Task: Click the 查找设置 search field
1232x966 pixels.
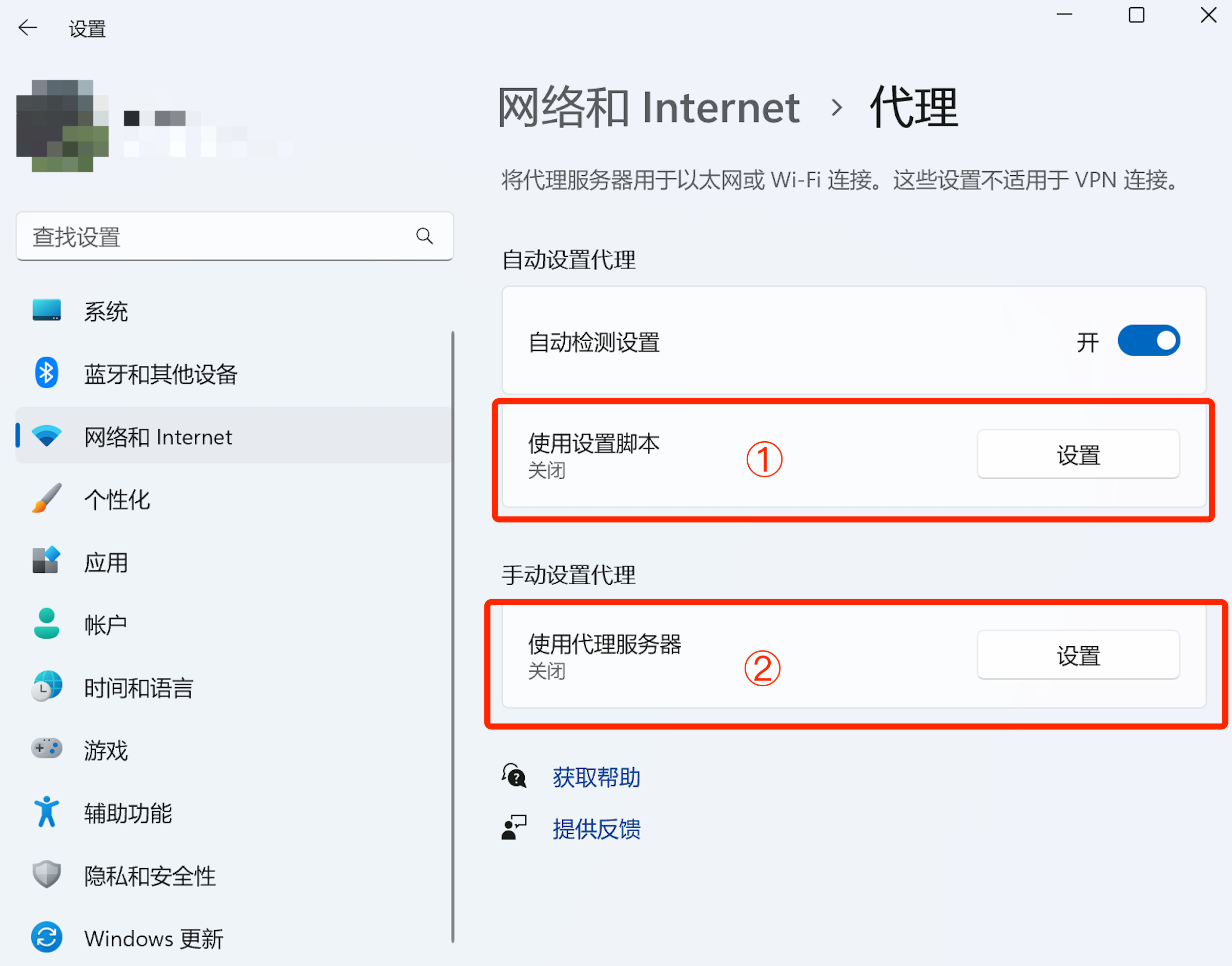Action: [235, 236]
